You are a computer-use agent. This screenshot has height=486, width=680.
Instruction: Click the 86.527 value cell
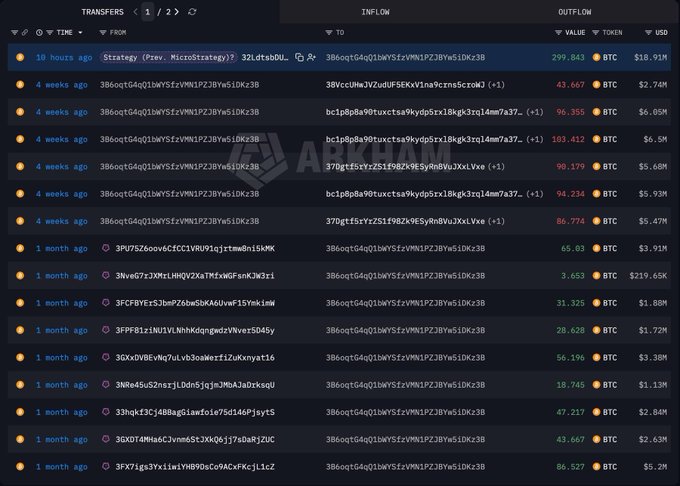tap(570, 467)
